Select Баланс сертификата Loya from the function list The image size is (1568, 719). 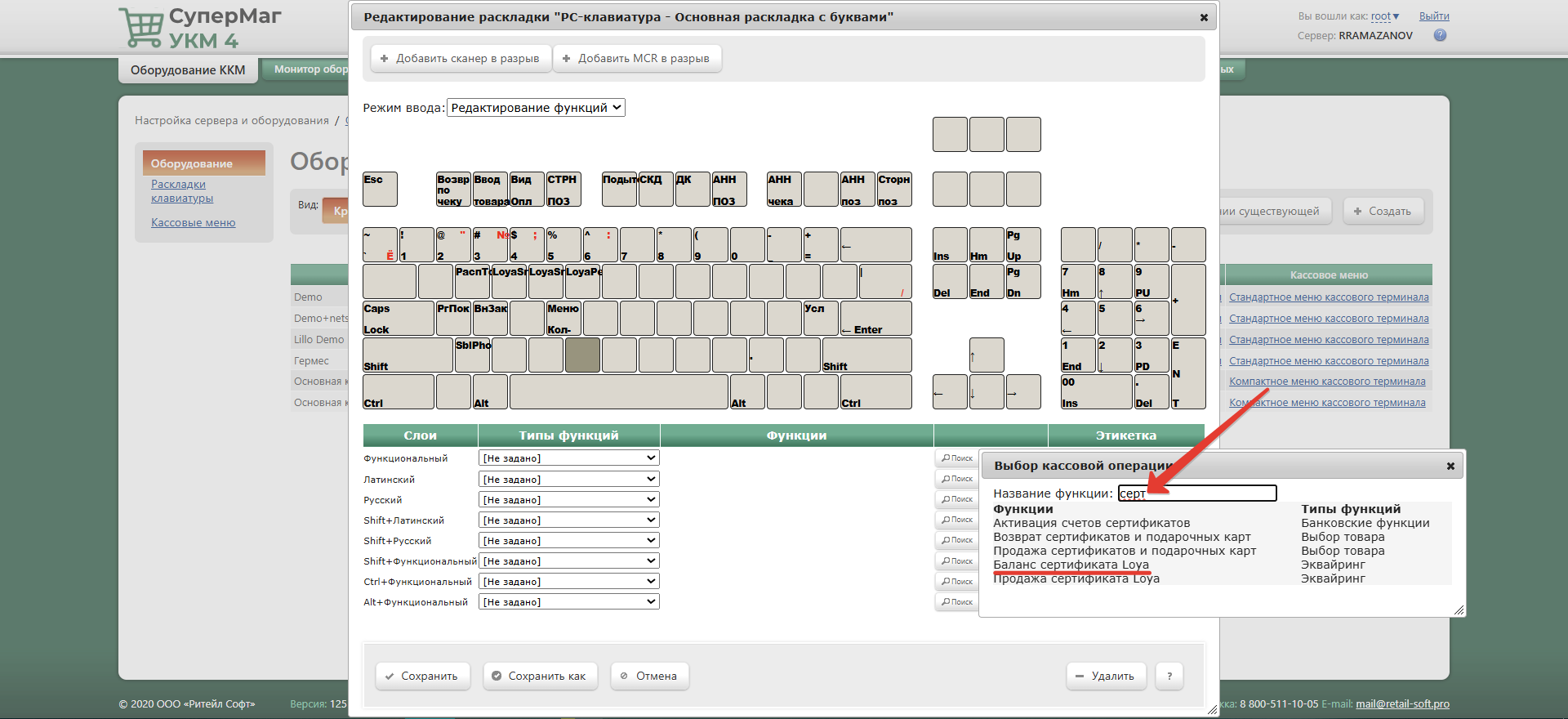(1071, 565)
